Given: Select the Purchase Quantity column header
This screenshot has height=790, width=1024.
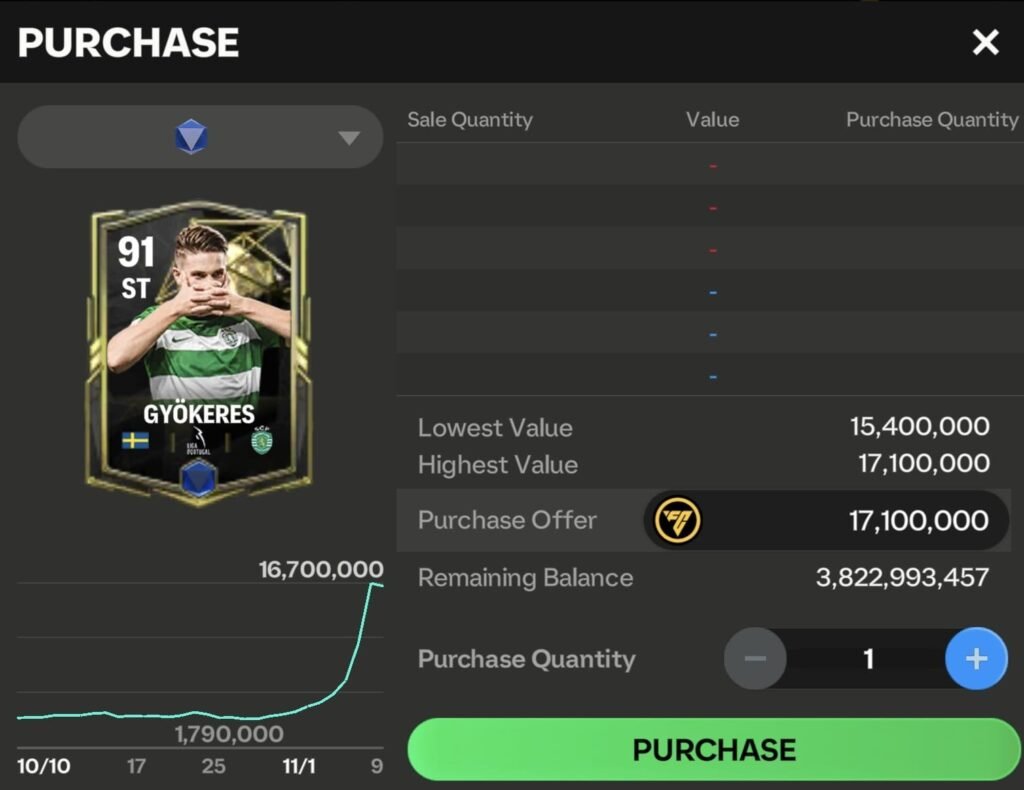Looking at the screenshot, I should [x=931, y=119].
